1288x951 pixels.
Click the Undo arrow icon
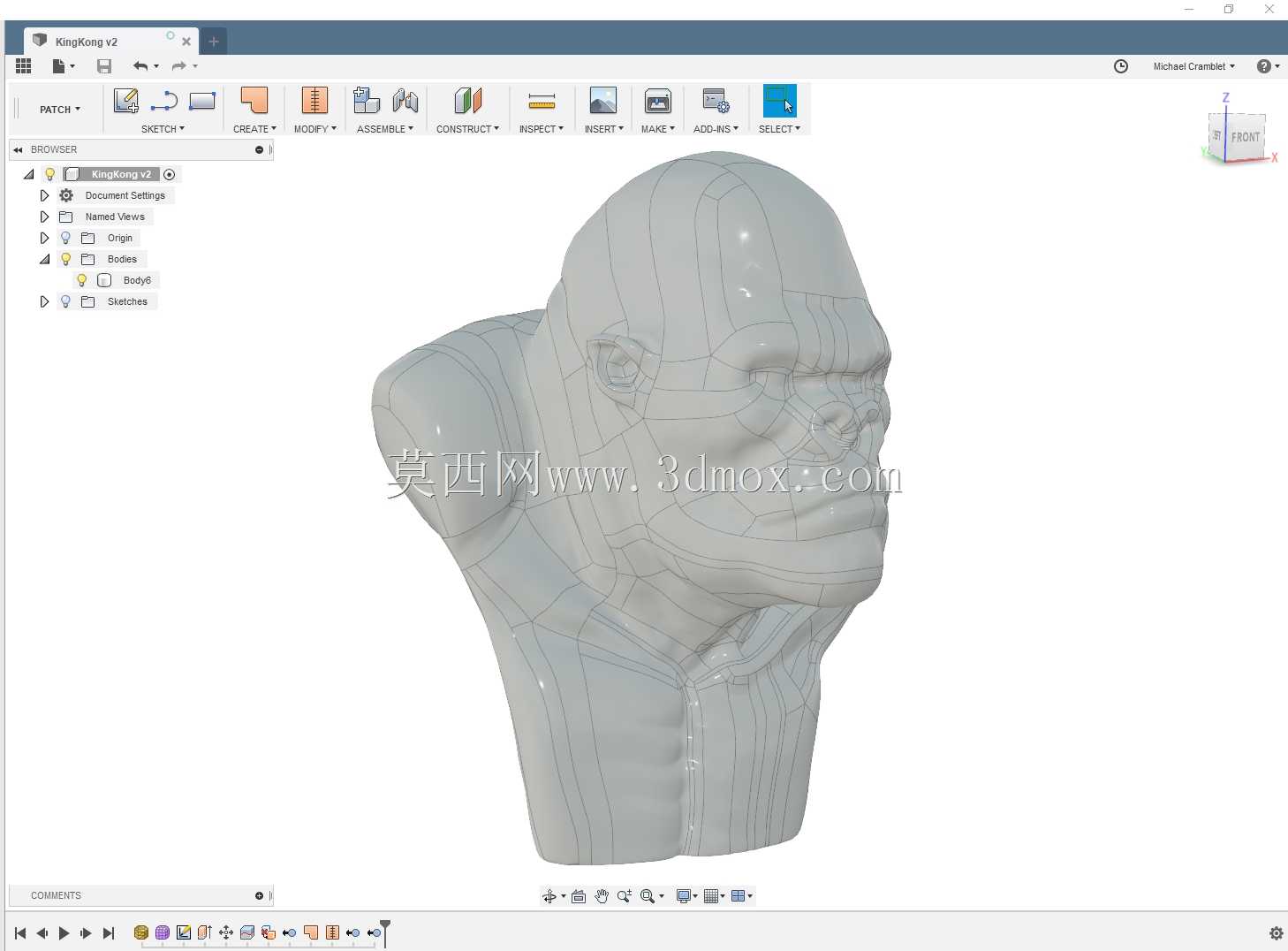(140, 65)
